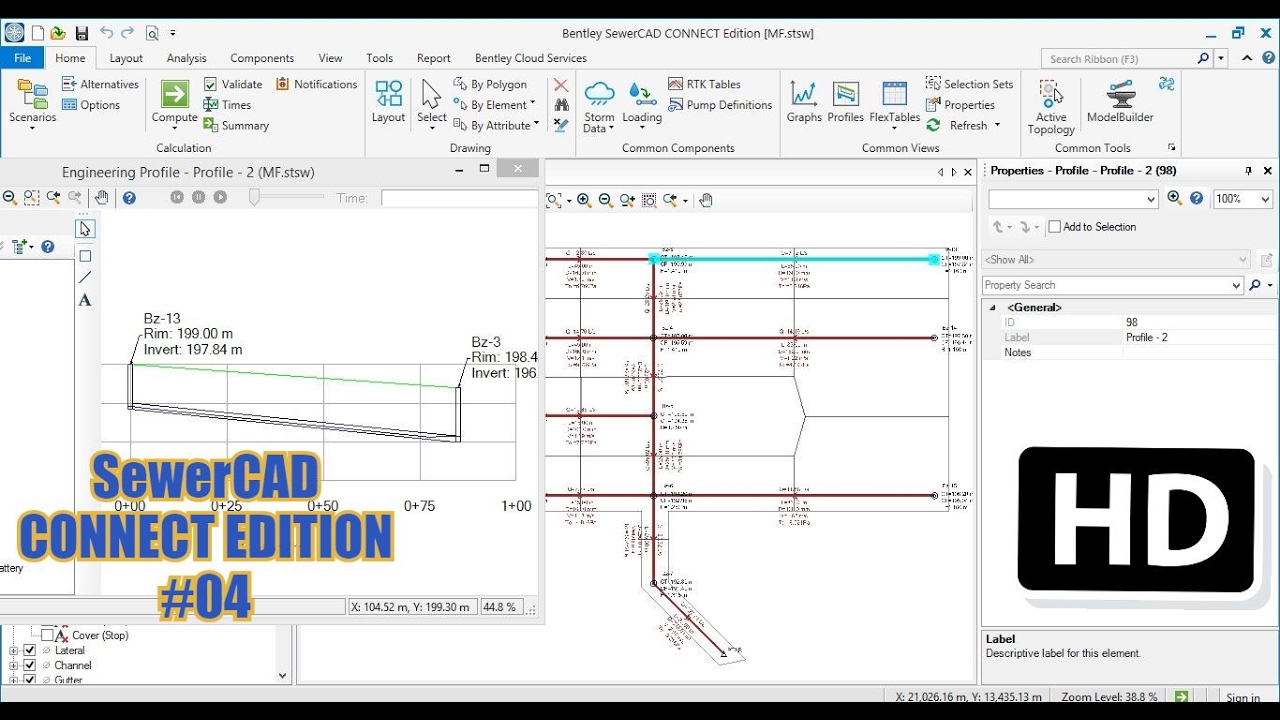
Task: Click the Search Ribbon input box
Action: pyautogui.click(x=1118, y=59)
